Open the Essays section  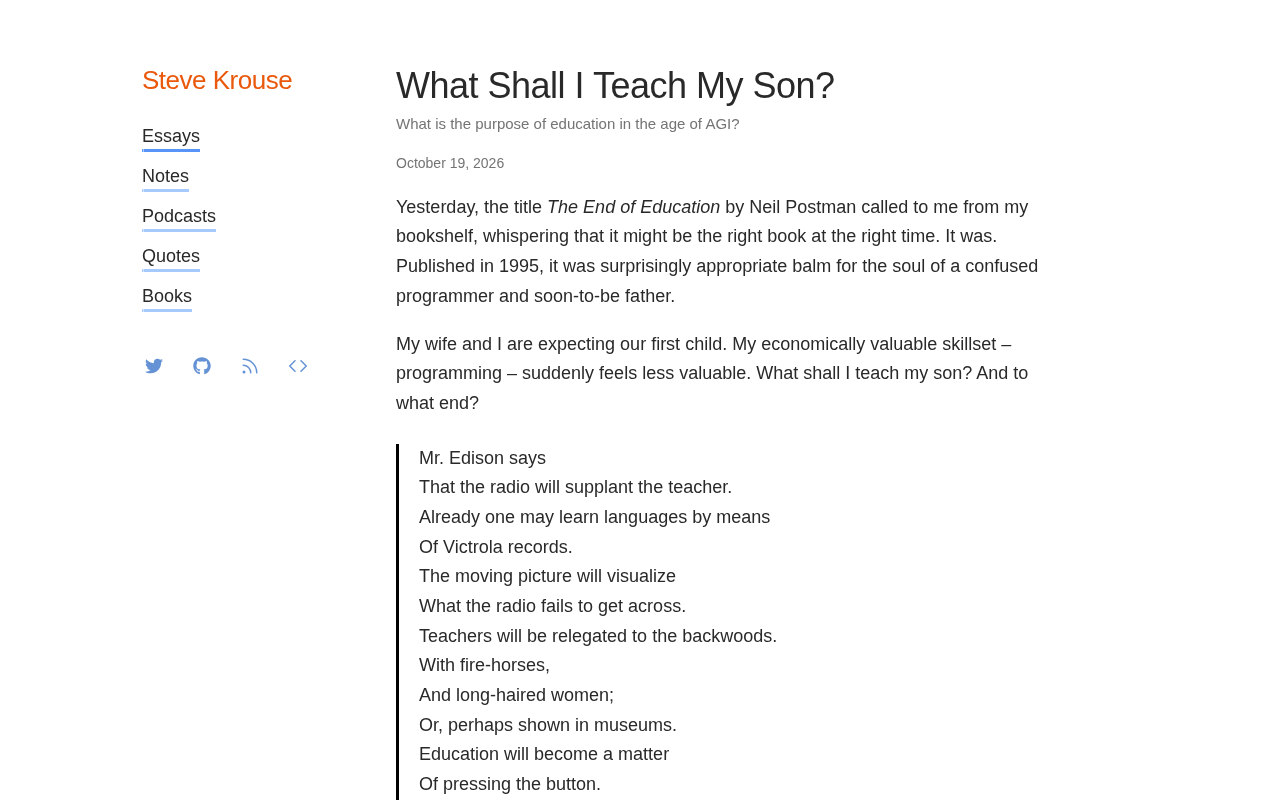(x=171, y=137)
